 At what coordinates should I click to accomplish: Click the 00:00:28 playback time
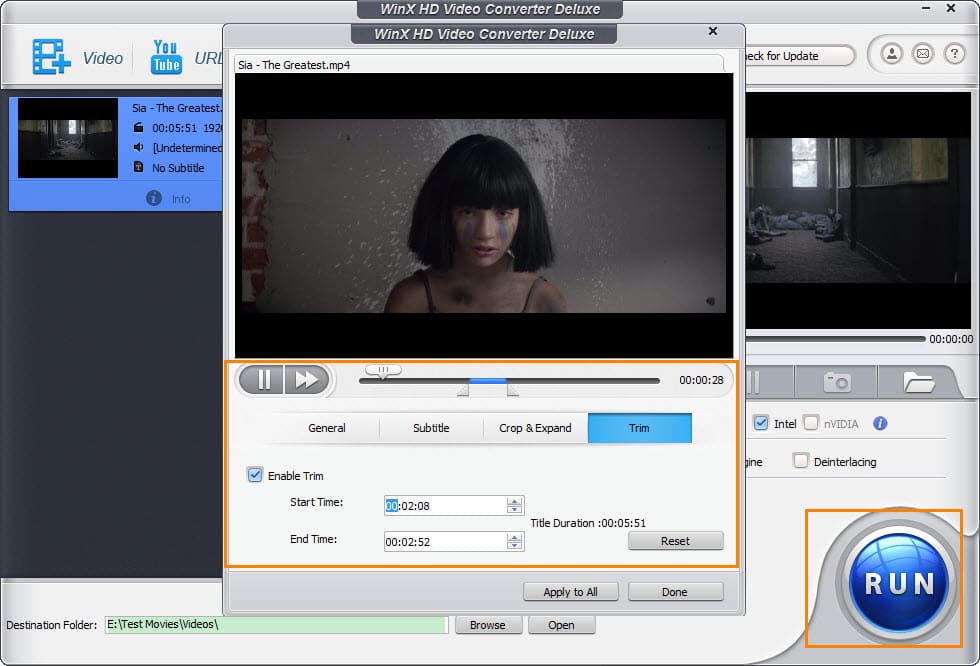(x=701, y=380)
